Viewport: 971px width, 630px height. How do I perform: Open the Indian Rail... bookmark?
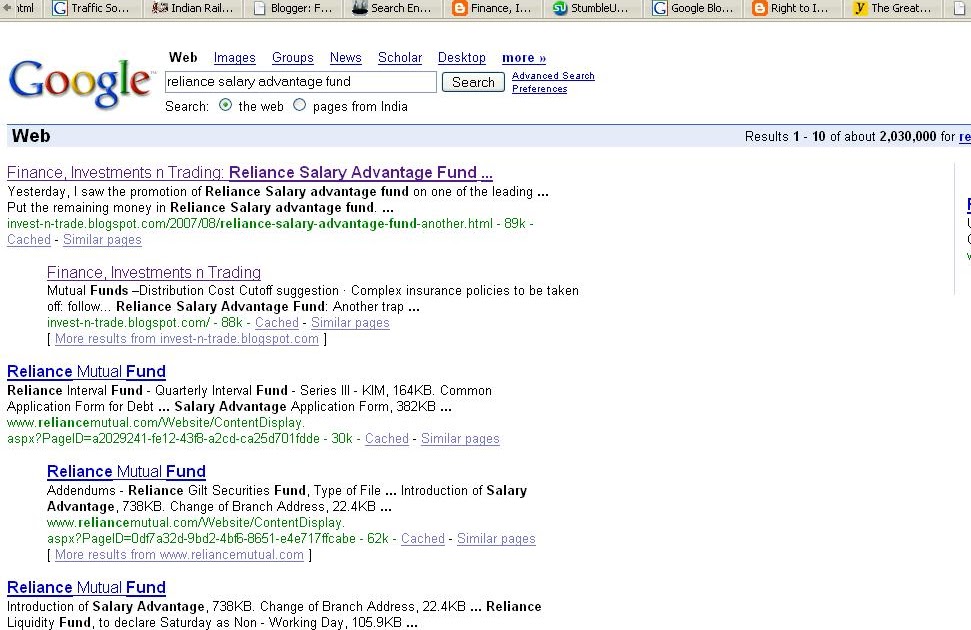193,9
